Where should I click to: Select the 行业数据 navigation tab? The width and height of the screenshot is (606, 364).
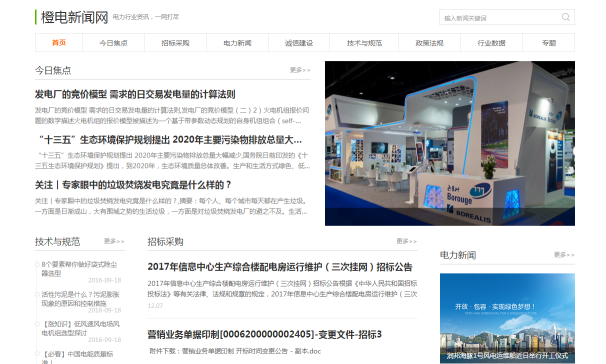(491, 43)
